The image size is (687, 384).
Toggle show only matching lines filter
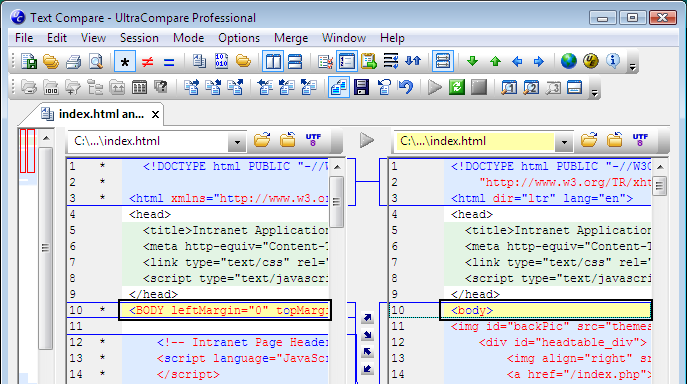169,62
